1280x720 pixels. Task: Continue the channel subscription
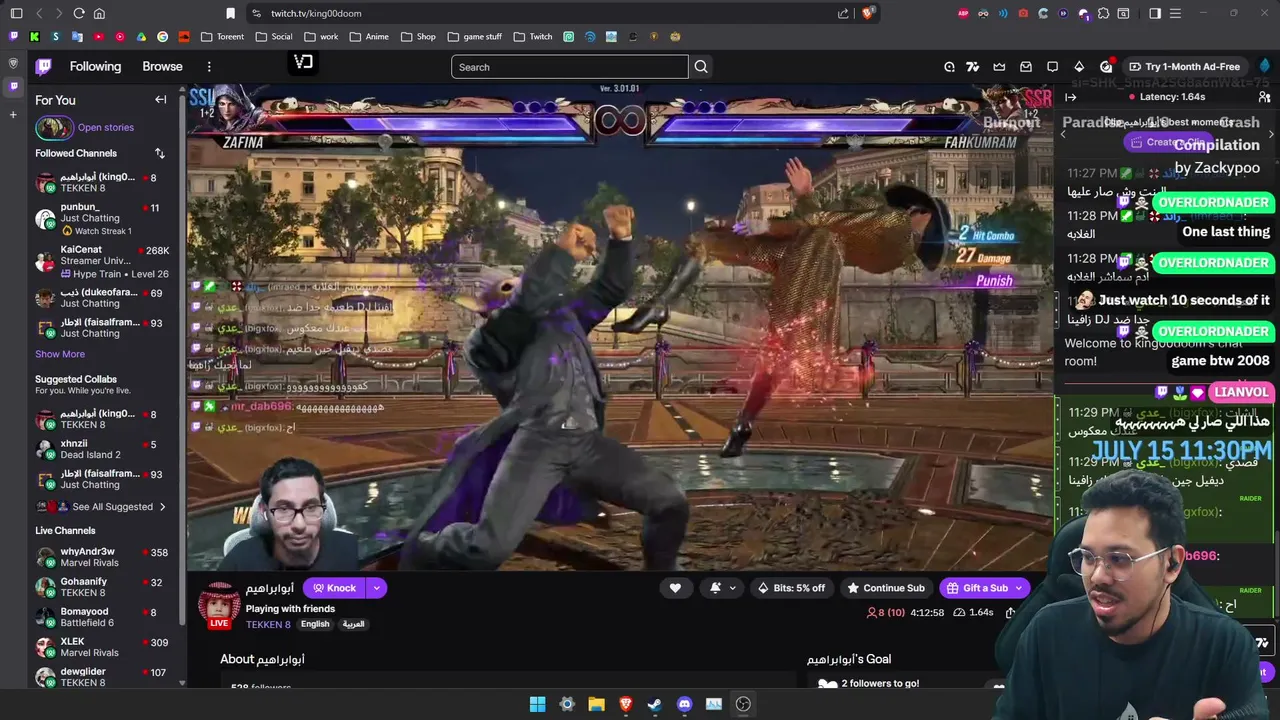point(885,588)
